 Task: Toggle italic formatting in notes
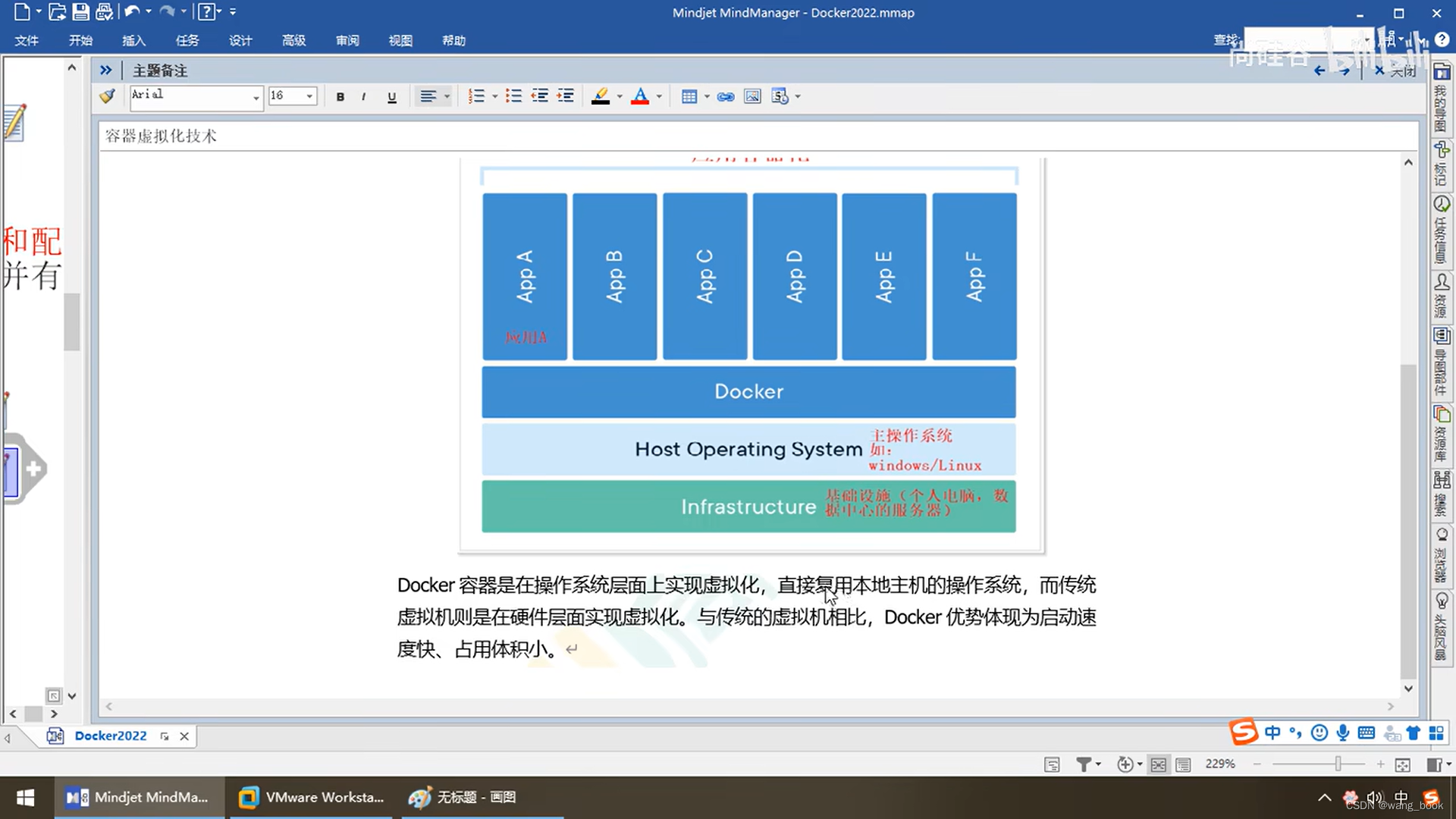364,96
